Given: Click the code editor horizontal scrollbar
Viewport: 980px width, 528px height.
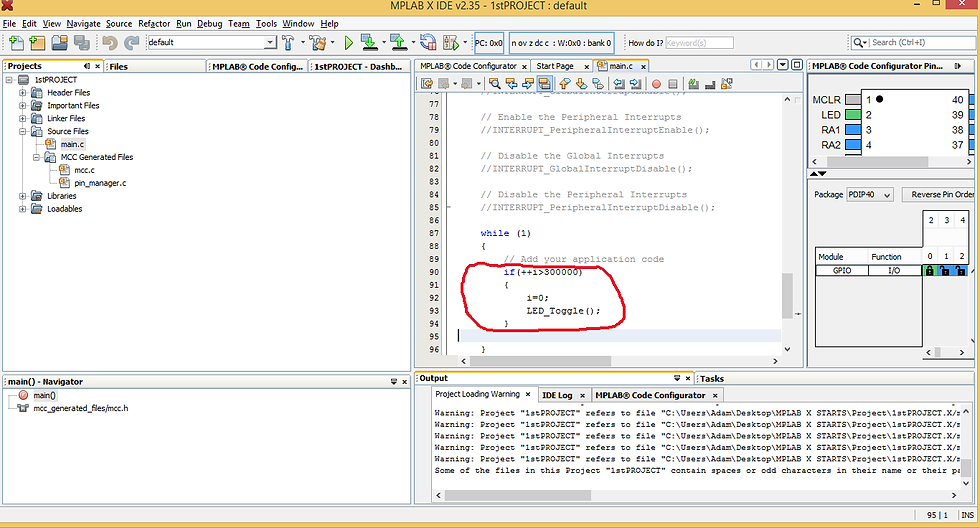Looking at the screenshot, I should (x=540, y=361).
